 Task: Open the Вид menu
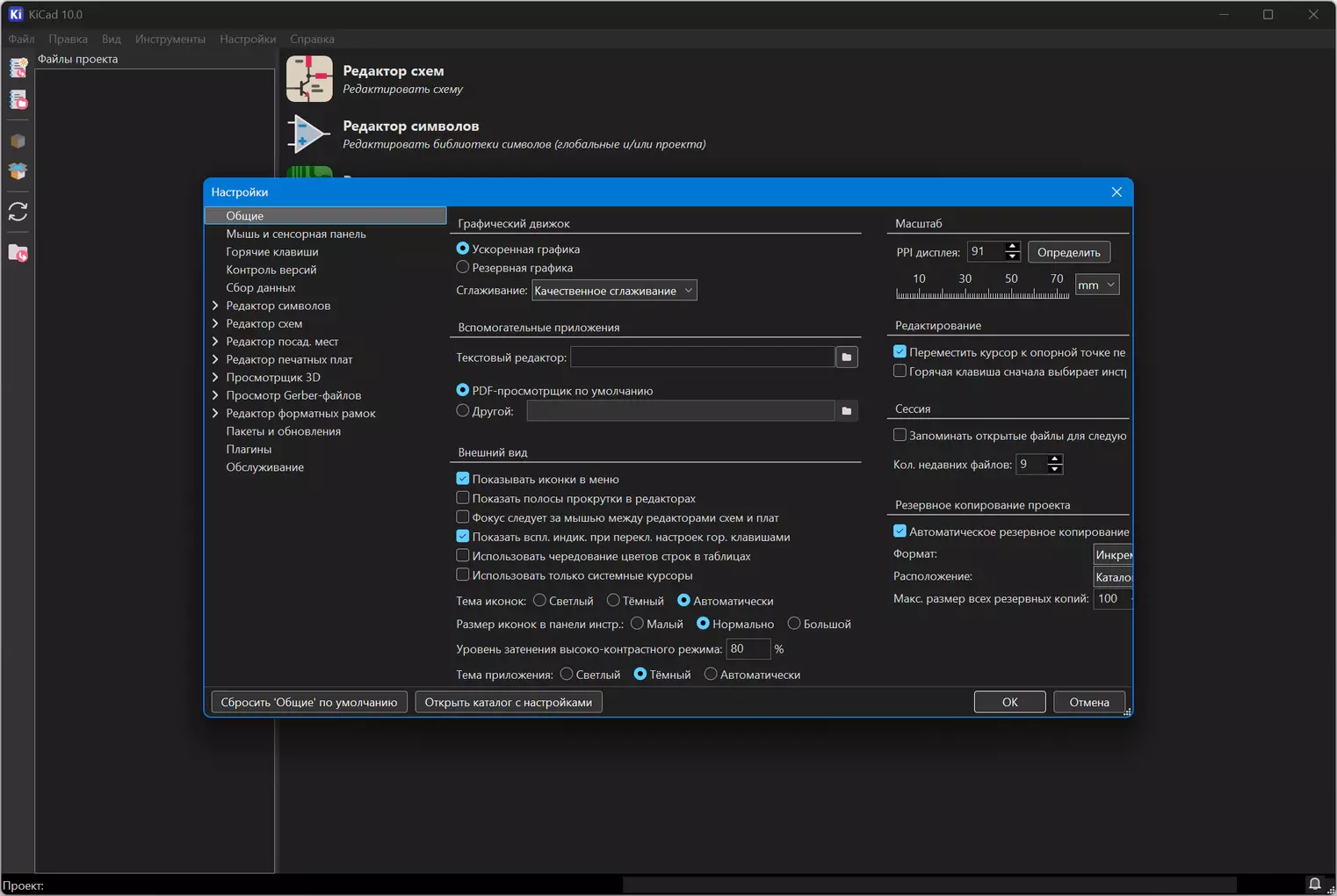(x=111, y=39)
